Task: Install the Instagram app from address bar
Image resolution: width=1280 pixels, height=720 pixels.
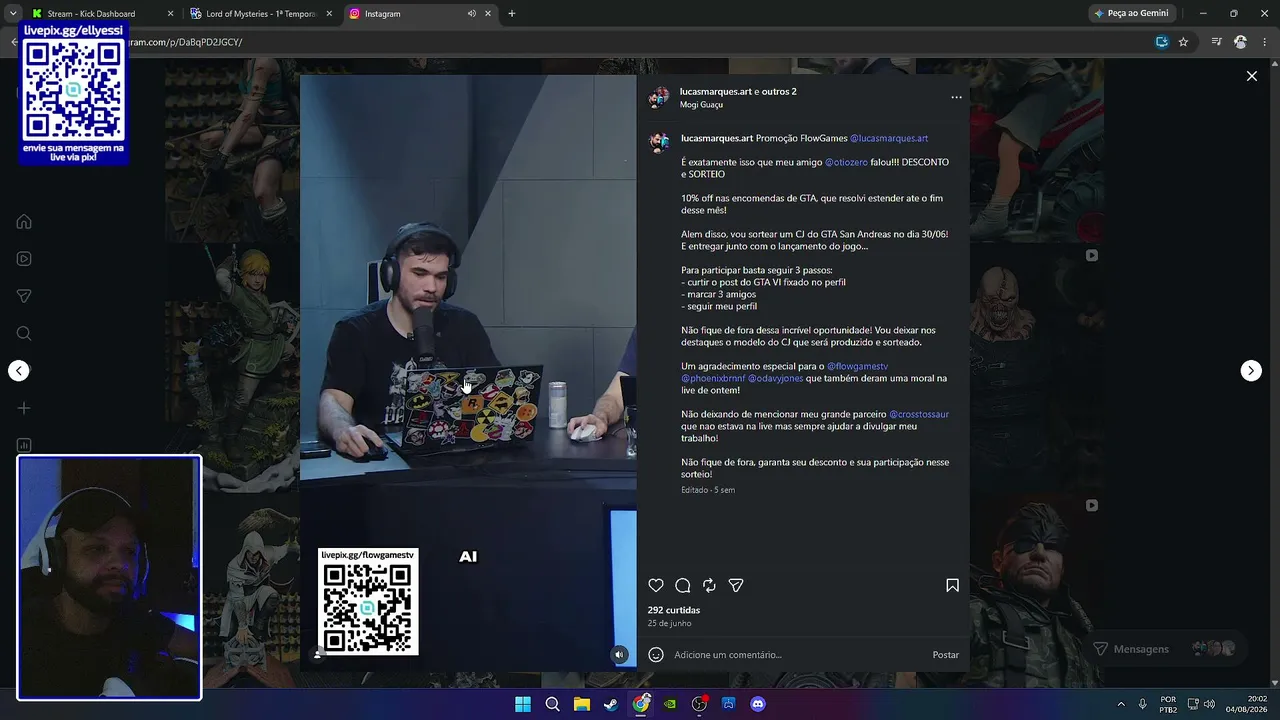Action: 1161,42
